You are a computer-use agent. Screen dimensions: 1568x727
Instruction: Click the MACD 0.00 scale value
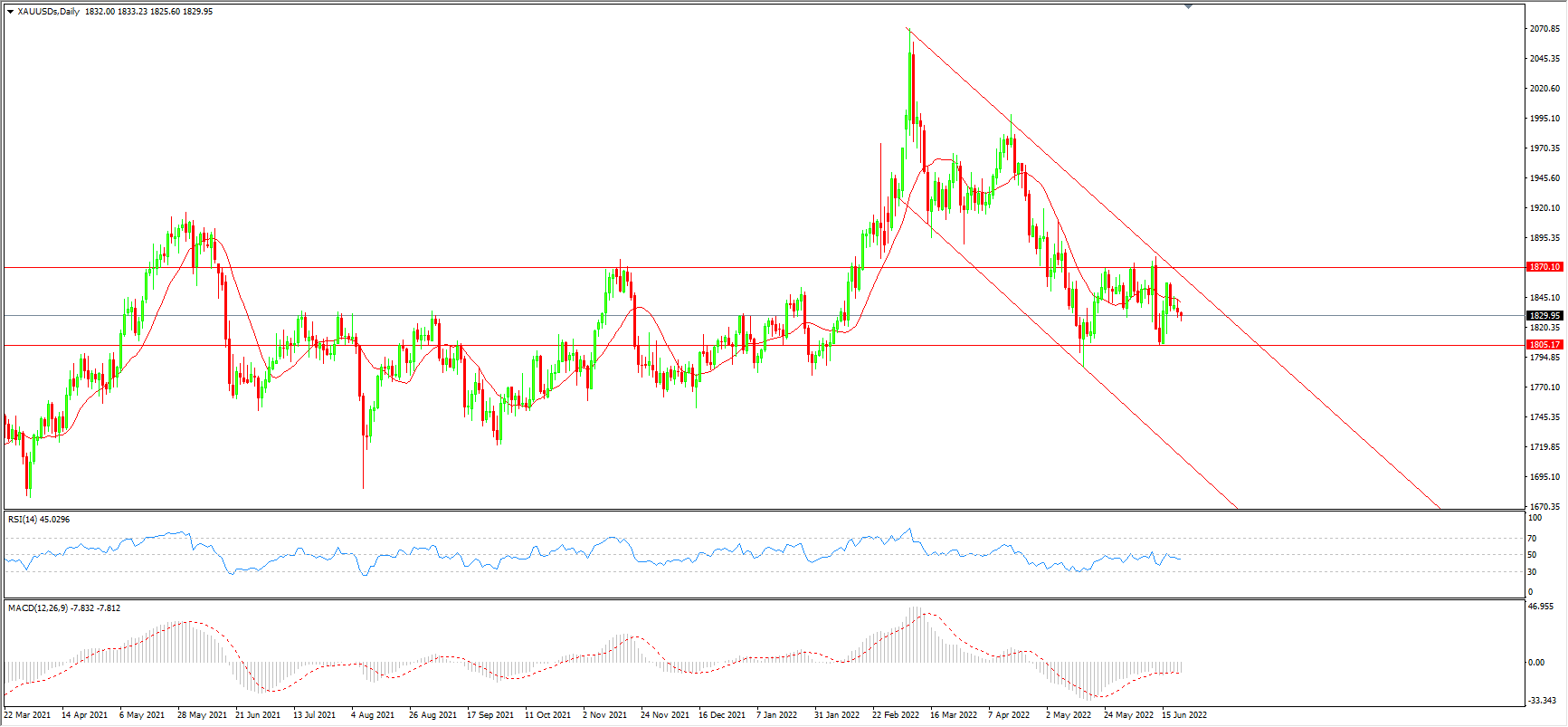pos(1536,663)
